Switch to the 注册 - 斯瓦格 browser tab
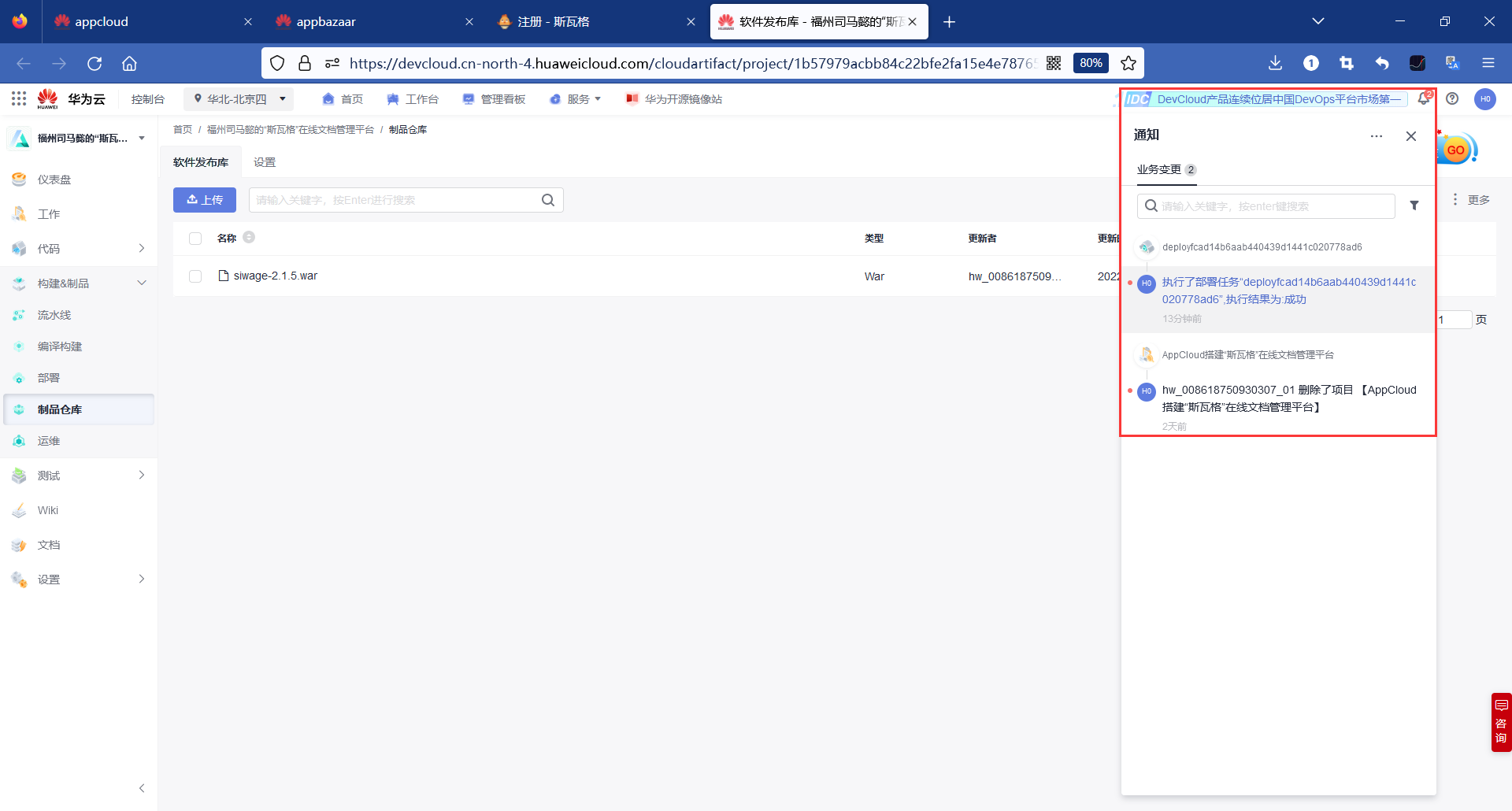 click(x=595, y=22)
